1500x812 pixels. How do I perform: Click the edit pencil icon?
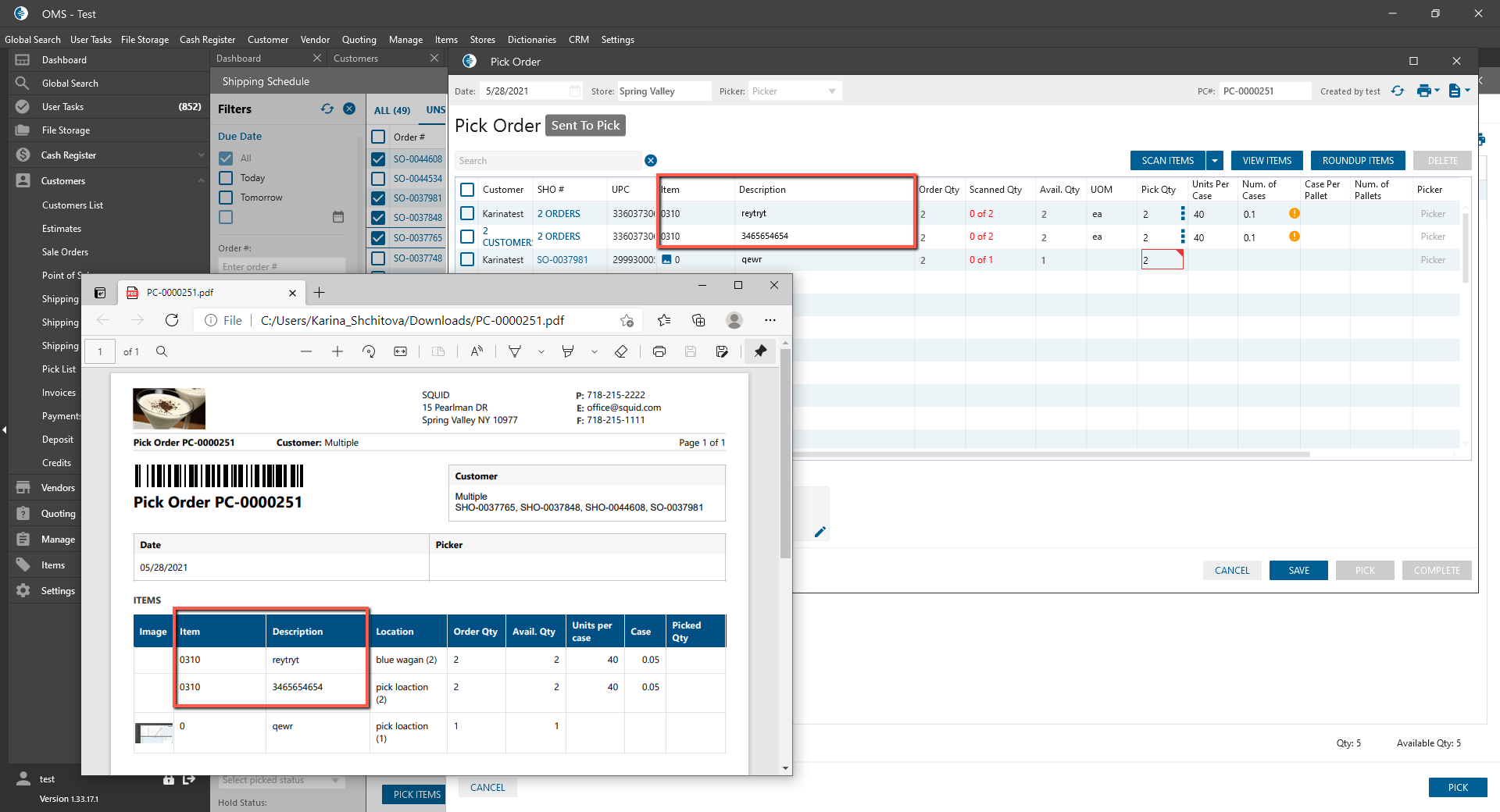point(820,532)
